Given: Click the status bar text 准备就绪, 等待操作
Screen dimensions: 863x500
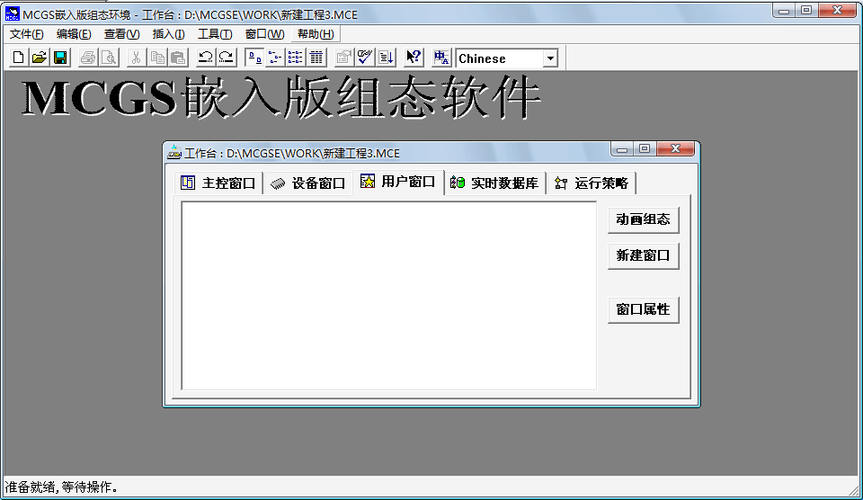Looking at the screenshot, I should coord(61,487).
